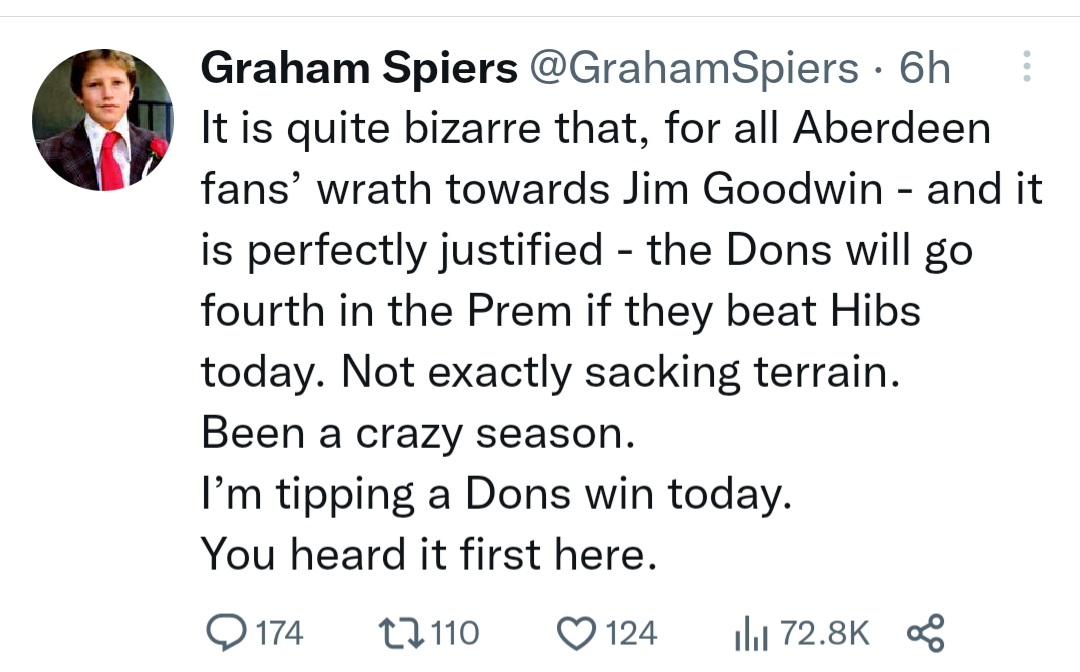
Task: Open the tweet via the 6h timestamp
Action: tap(924, 69)
